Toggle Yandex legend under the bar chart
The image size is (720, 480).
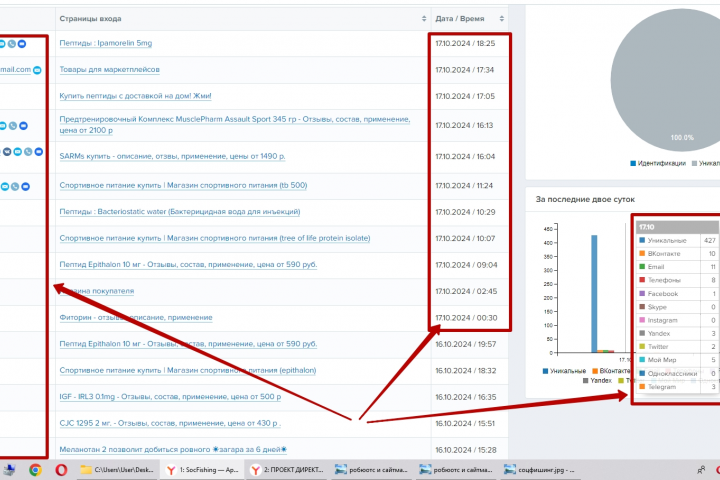click(597, 381)
